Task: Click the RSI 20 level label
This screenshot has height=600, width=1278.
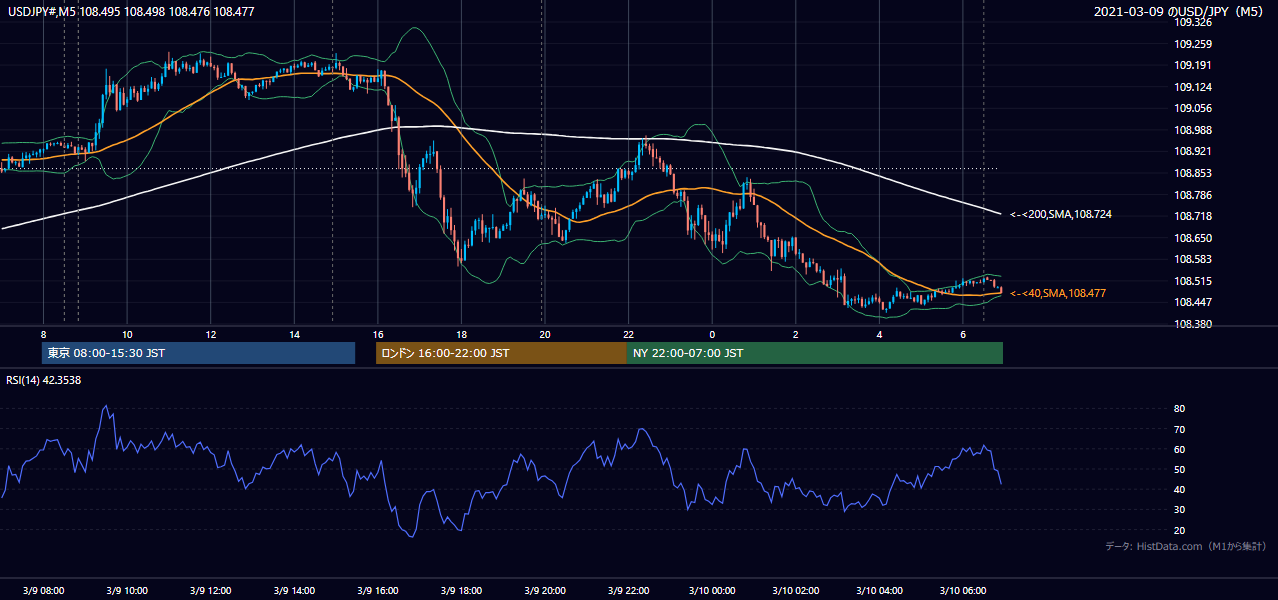Action: pyautogui.click(x=1180, y=530)
